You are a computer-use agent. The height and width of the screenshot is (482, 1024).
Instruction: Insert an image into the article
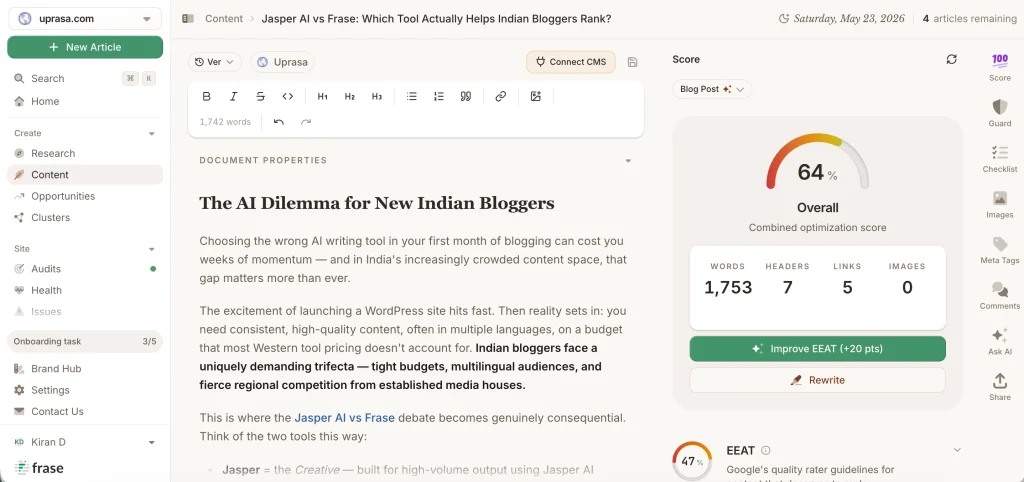[536, 97]
